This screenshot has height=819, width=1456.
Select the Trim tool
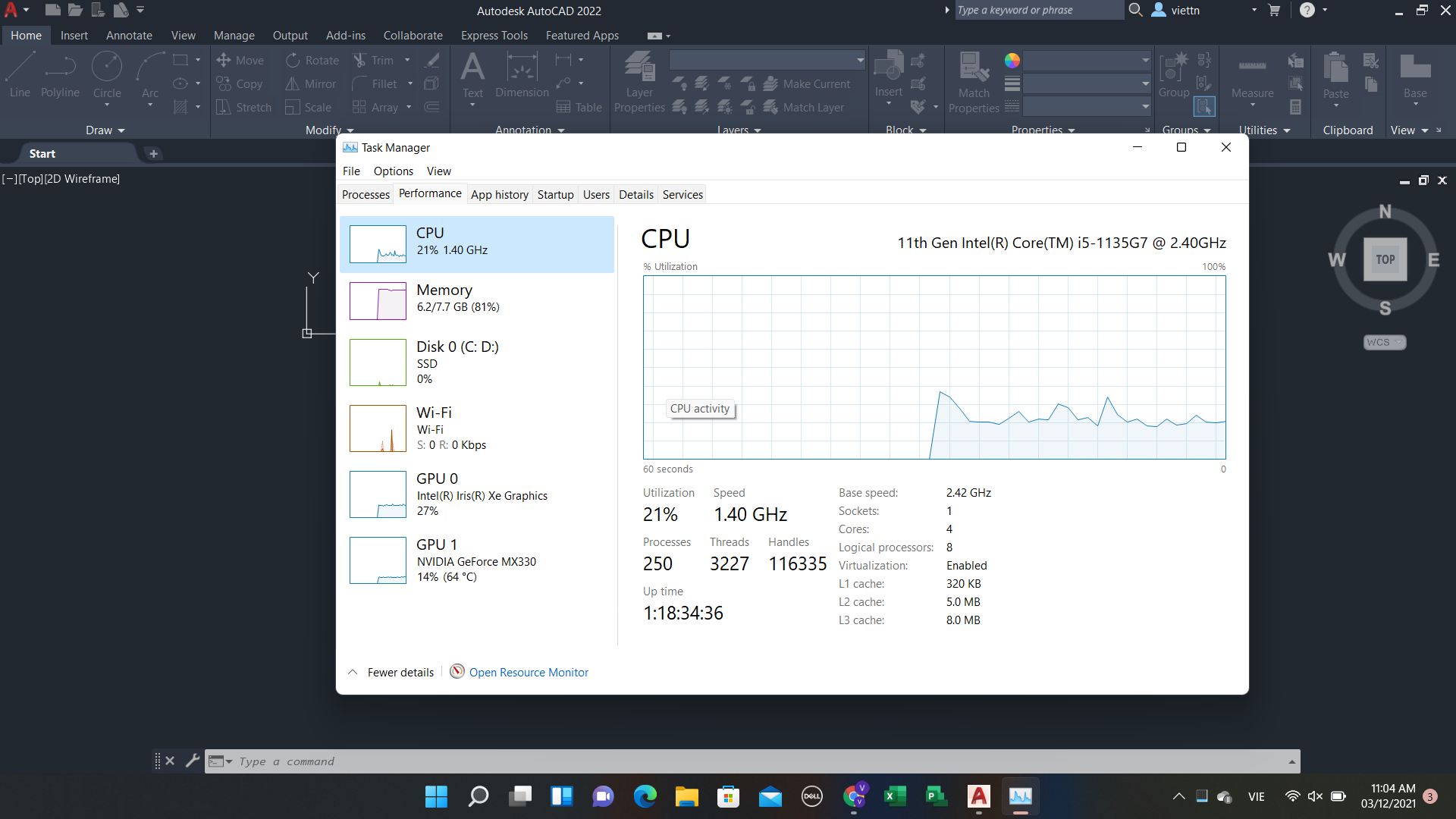[381, 60]
